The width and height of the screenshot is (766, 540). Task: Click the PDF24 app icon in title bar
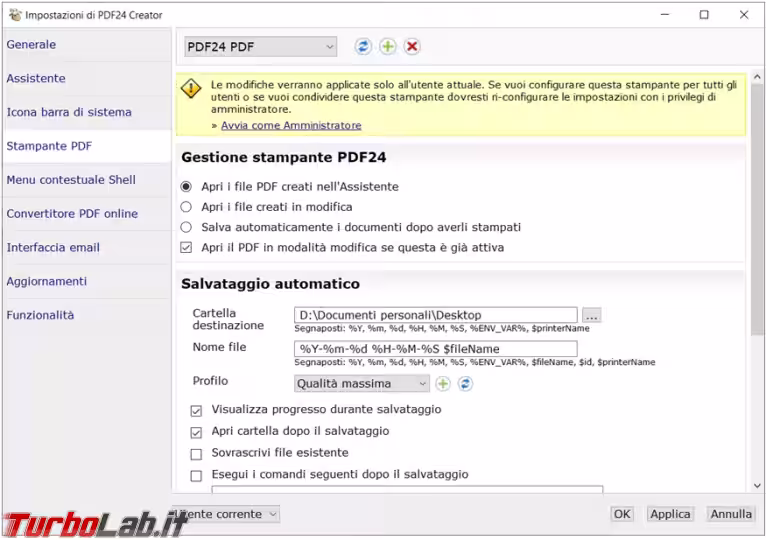pos(16,15)
